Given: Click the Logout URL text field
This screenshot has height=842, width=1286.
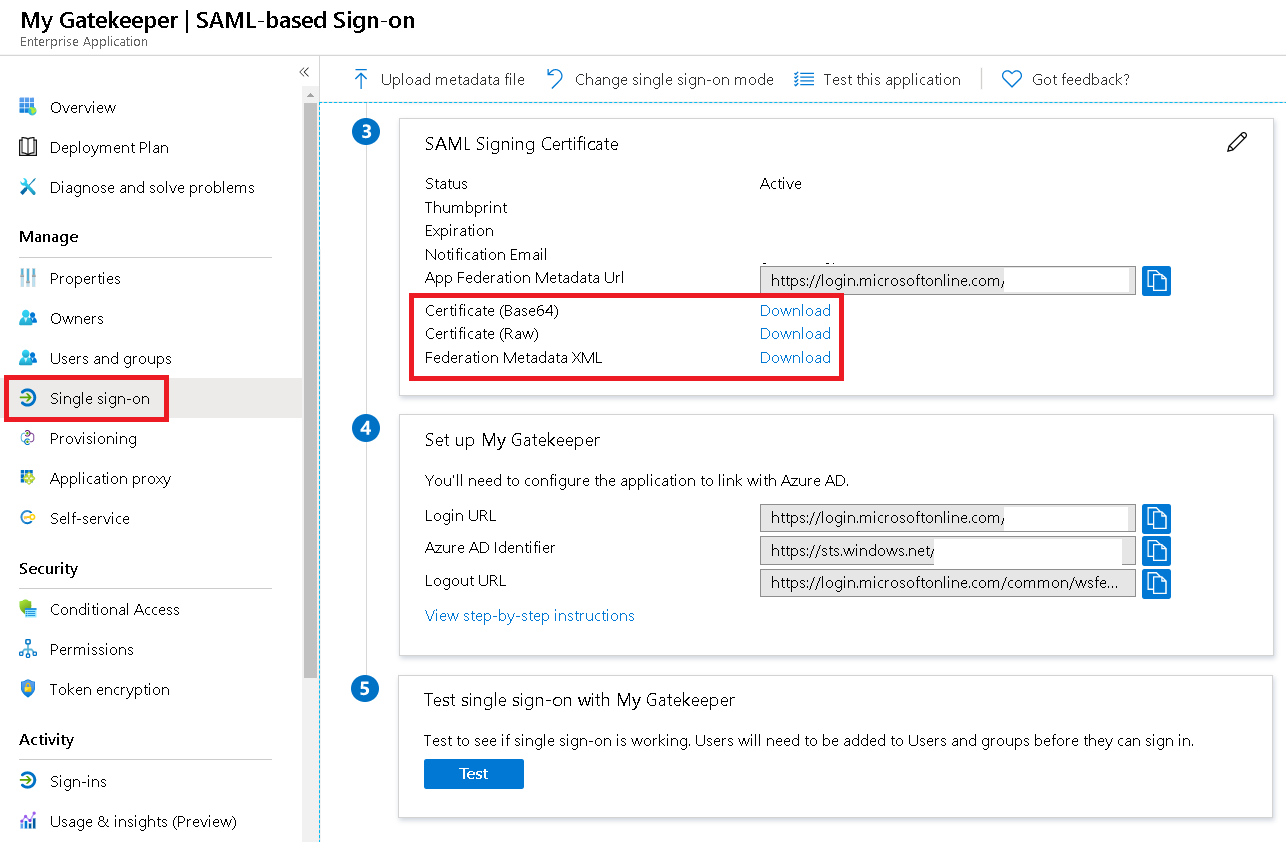Looking at the screenshot, I should pos(948,583).
